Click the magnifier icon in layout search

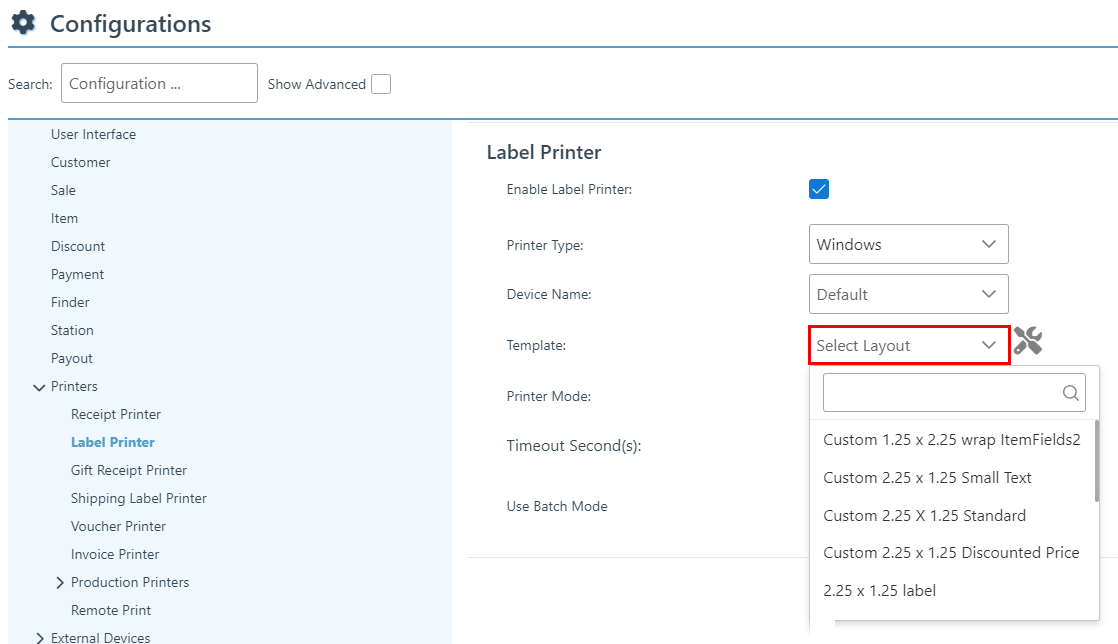1071,393
